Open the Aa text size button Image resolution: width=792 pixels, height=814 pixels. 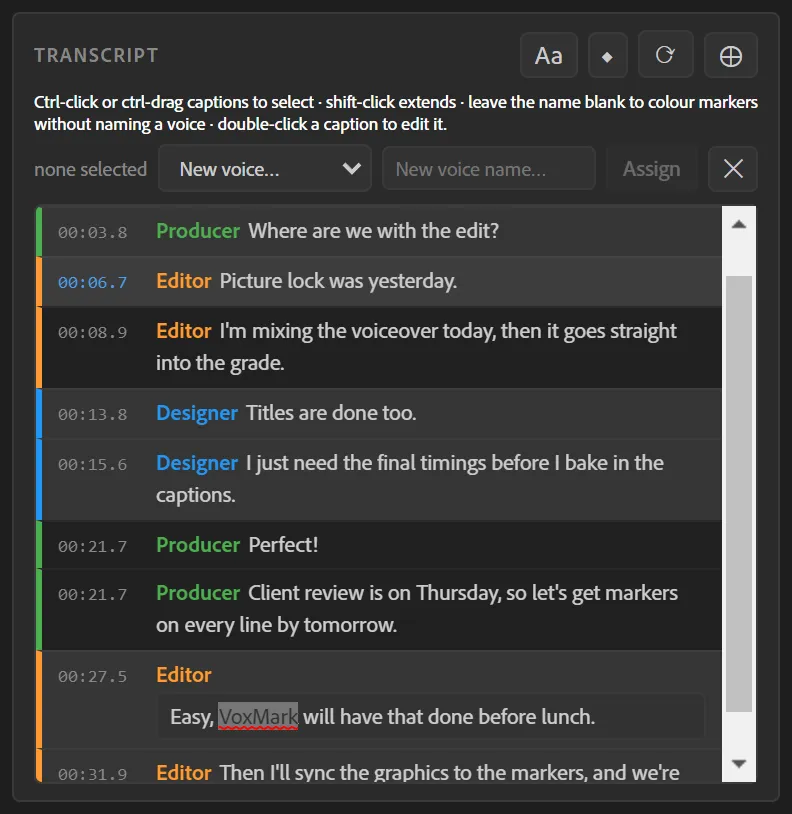[549, 55]
